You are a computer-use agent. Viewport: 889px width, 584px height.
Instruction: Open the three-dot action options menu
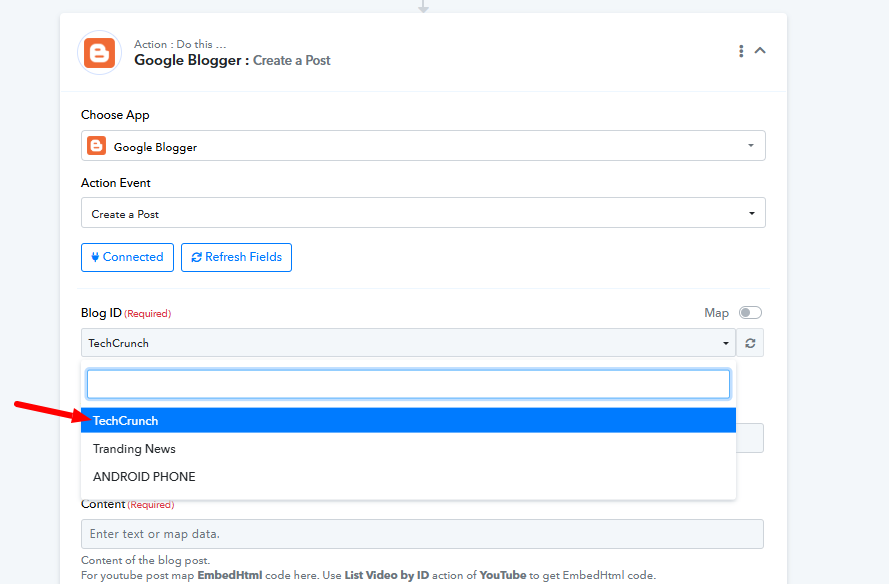[741, 51]
